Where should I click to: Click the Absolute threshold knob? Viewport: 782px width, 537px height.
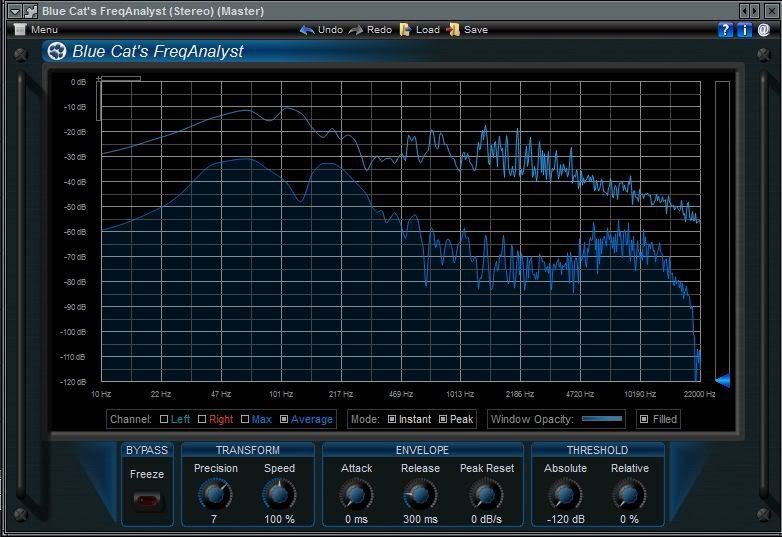point(565,494)
